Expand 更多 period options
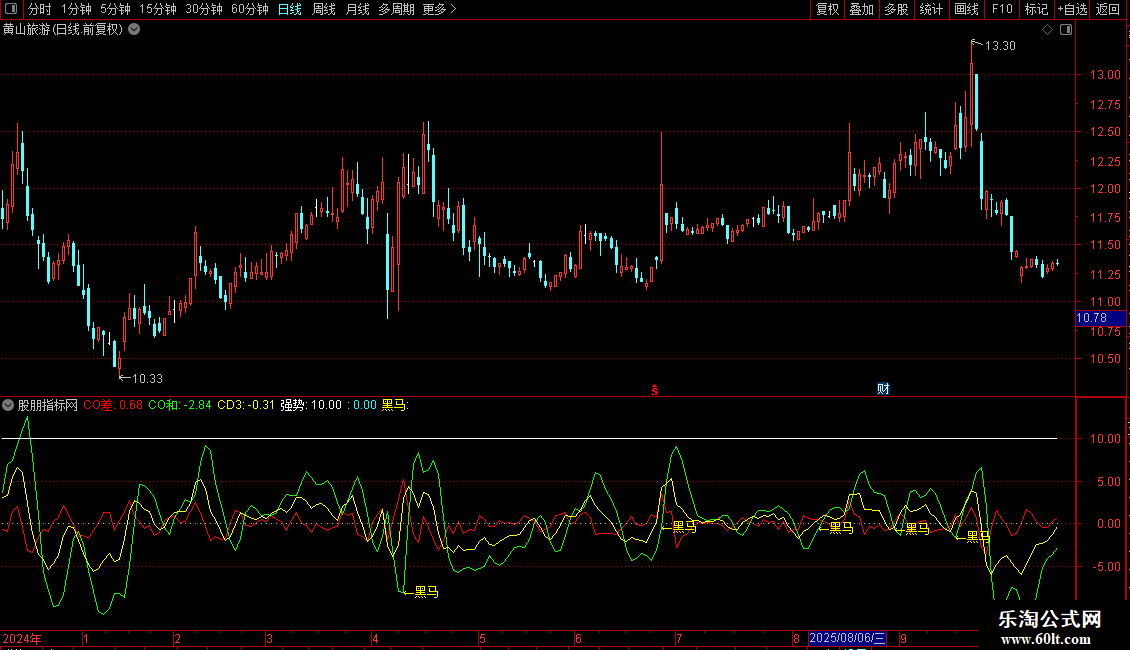The width and height of the screenshot is (1130, 650). tap(439, 10)
